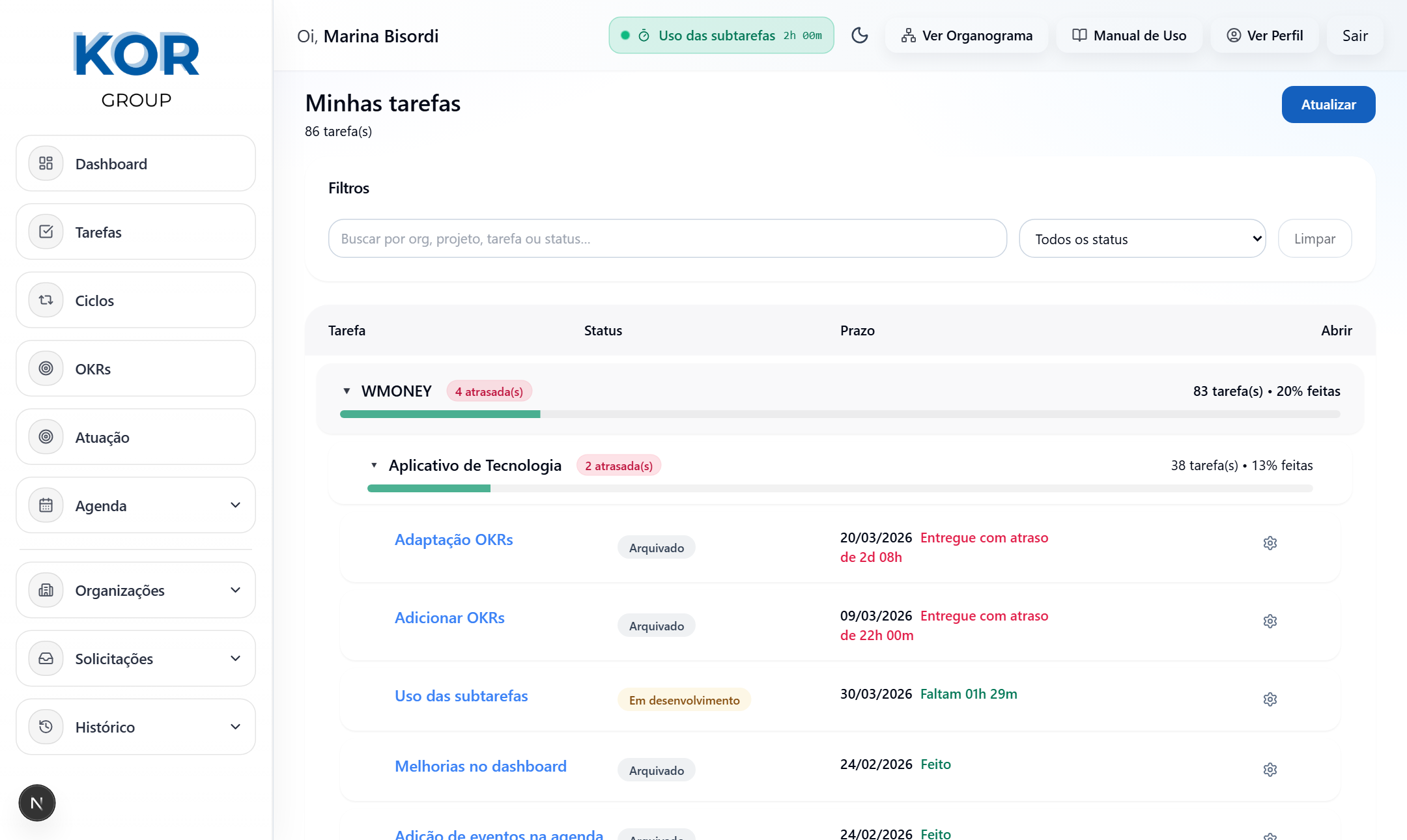The height and width of the screenshot is (840, 1407).
Task: Toggle dark mode with the moon icon
Action: (x=860, y=35)
